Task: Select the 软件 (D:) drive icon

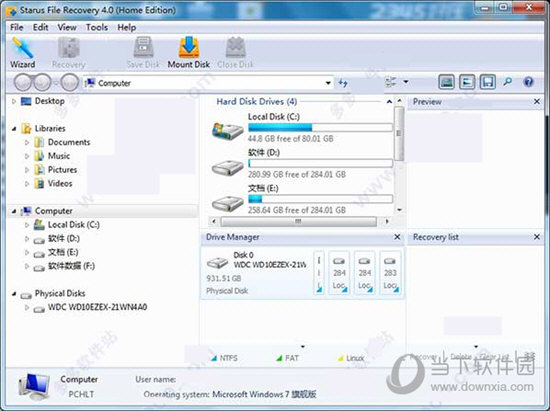Action: [228, 168]
